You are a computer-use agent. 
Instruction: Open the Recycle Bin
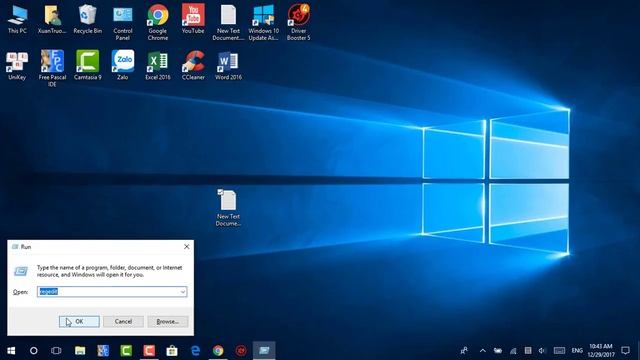click(87, 19)
